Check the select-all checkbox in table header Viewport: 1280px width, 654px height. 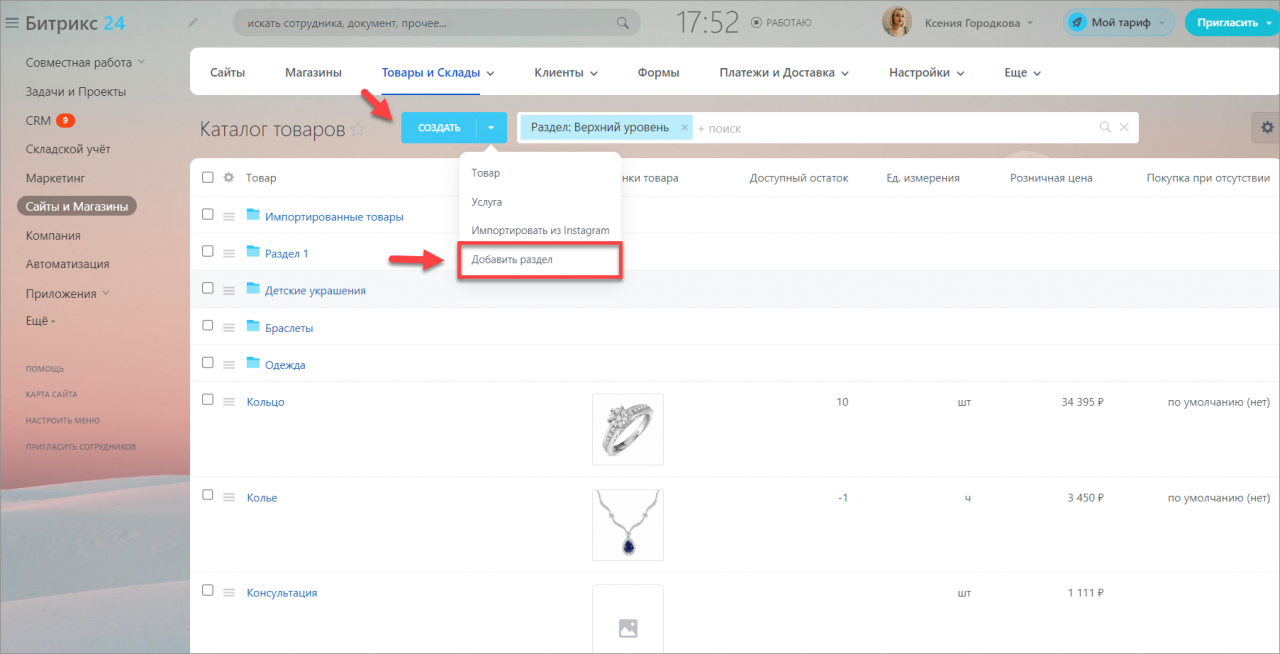click(208, 177)
